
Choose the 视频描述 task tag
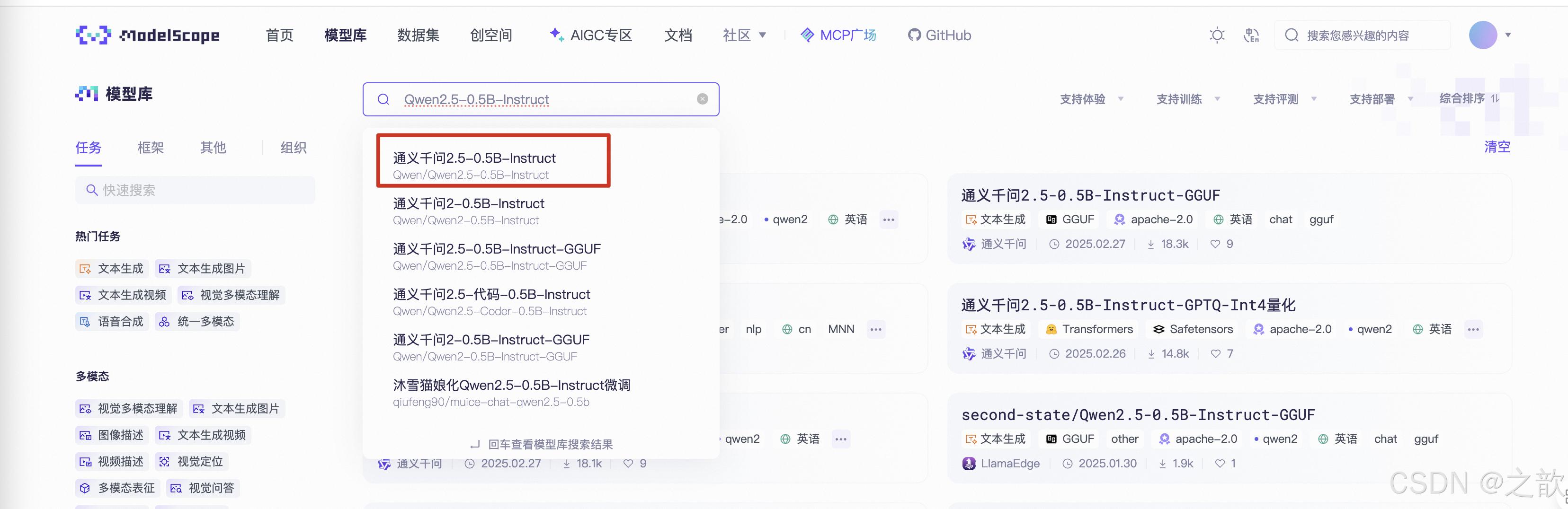tap(112, 462)
